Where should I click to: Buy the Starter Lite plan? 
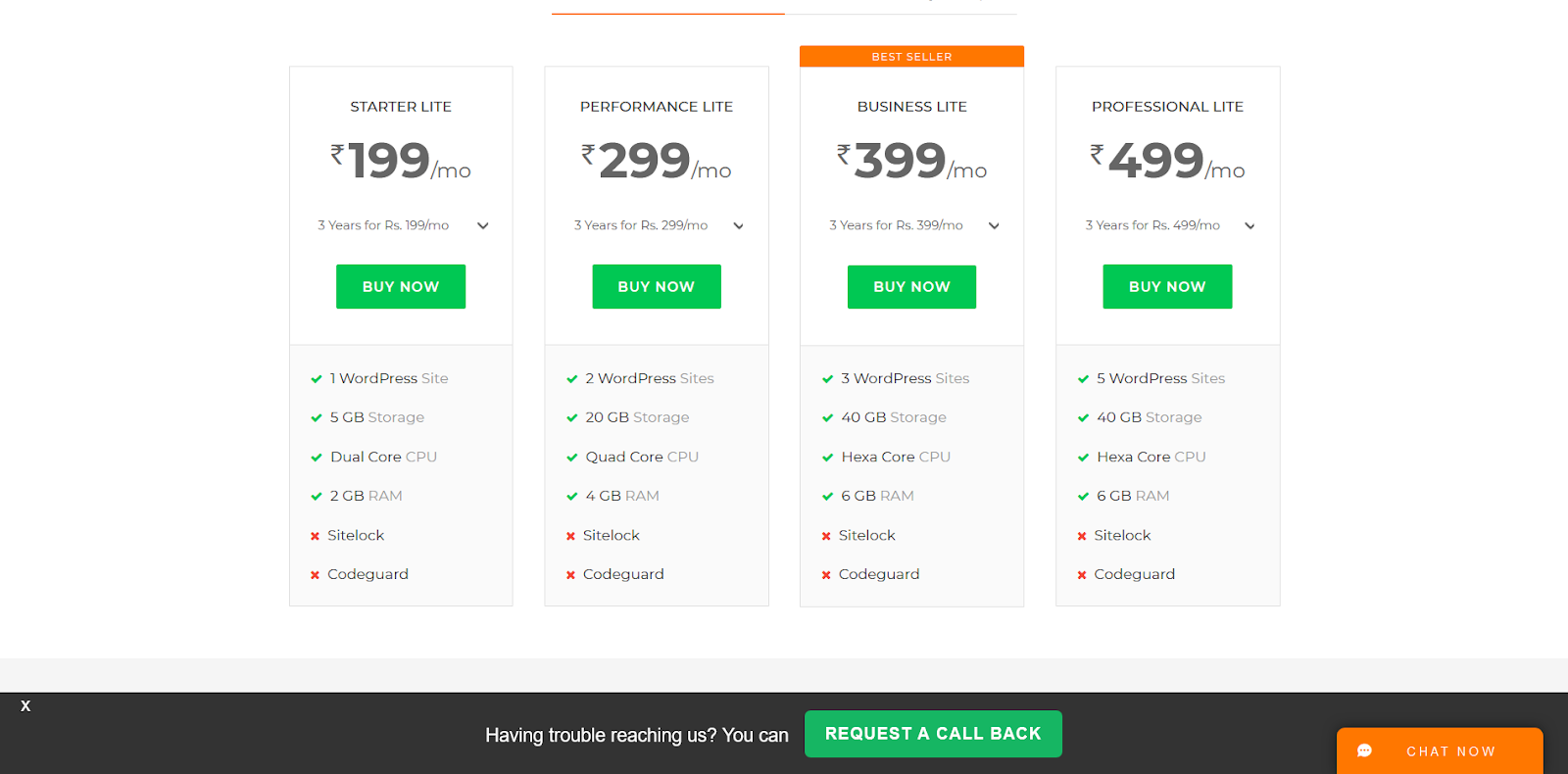click(401, 286)
